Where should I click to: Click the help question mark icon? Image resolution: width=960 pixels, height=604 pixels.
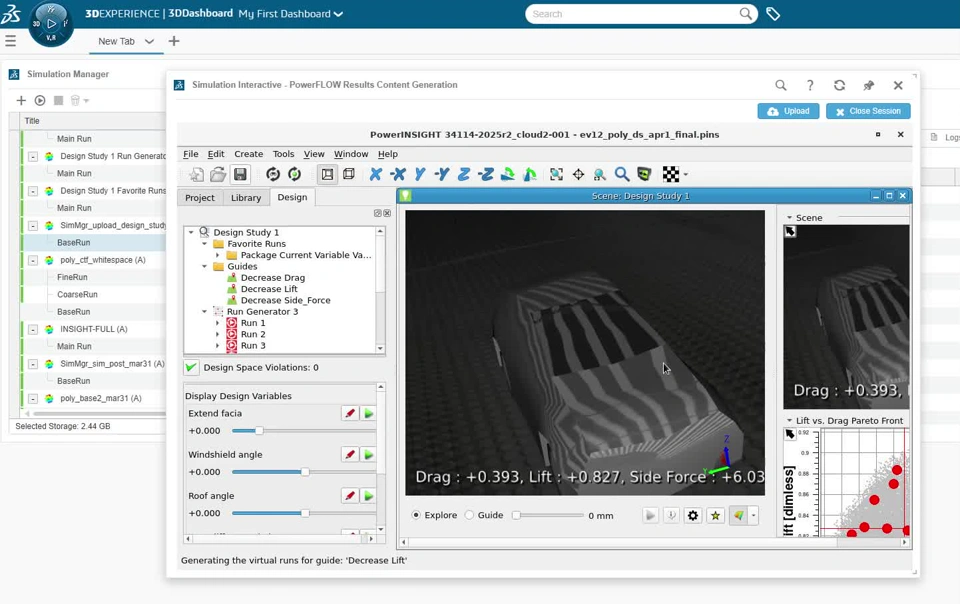pos(810,85)
